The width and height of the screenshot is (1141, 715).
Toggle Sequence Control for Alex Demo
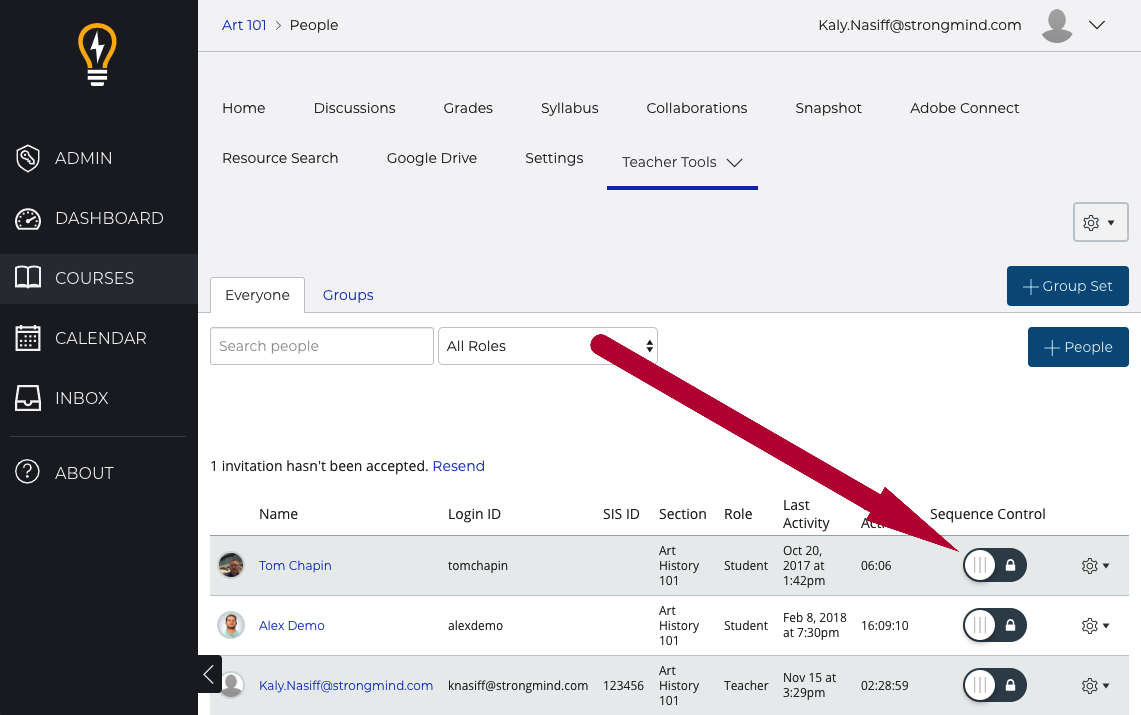[994, 626]
